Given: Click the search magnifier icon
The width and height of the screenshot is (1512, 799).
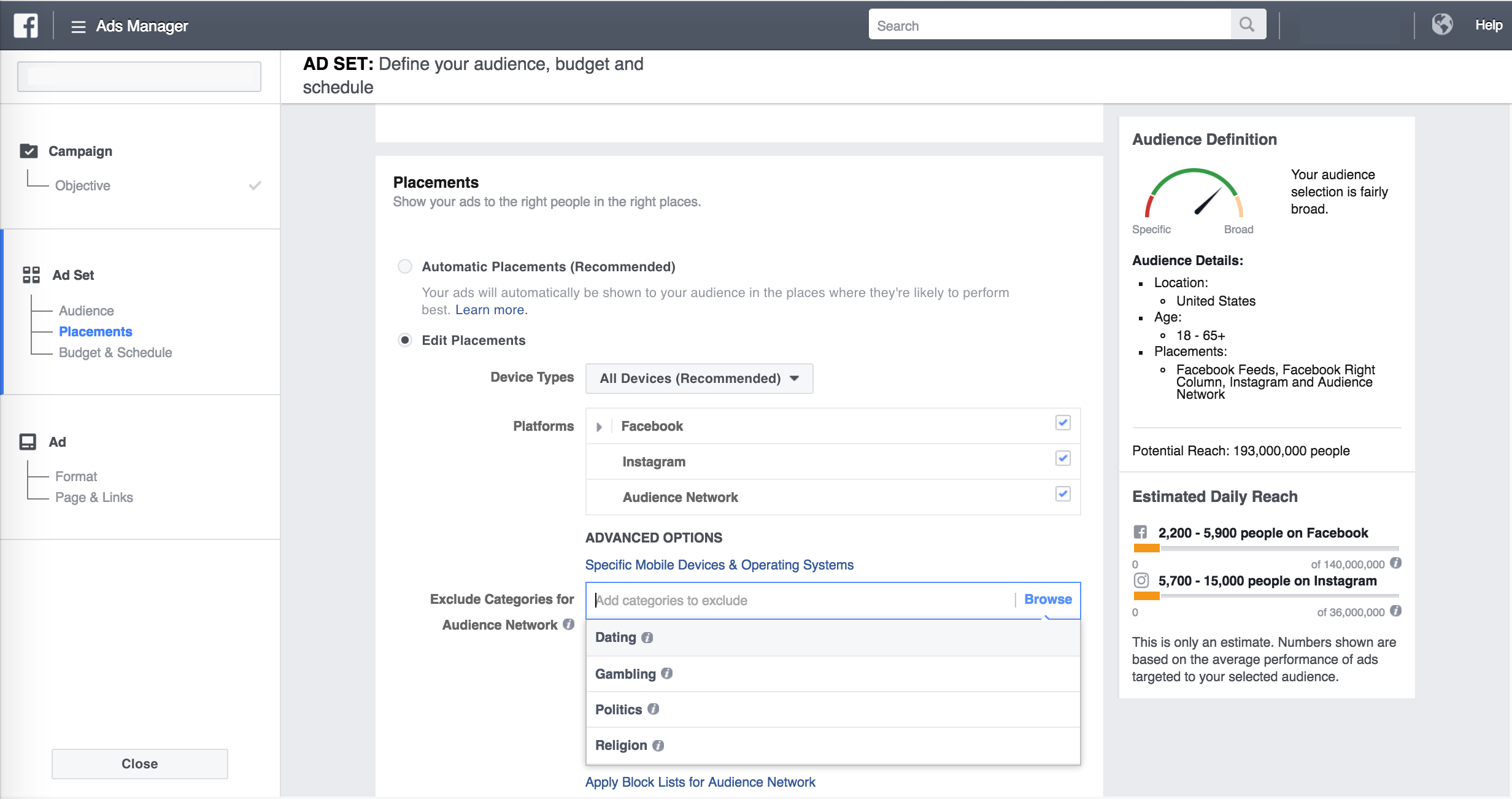Looking at the screenshot, I should (1247, 25).
